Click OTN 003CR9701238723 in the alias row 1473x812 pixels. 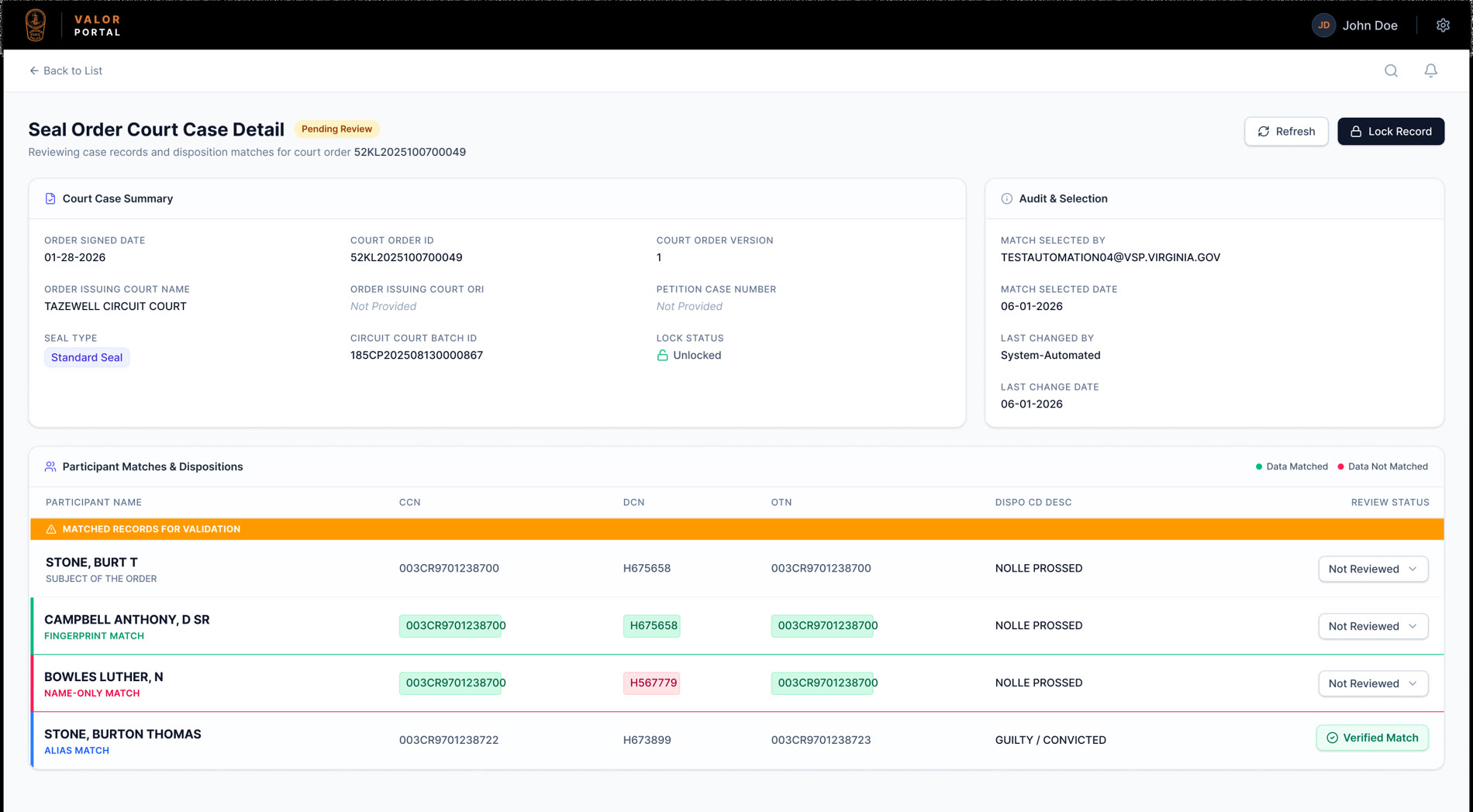(x=821, y=740)
